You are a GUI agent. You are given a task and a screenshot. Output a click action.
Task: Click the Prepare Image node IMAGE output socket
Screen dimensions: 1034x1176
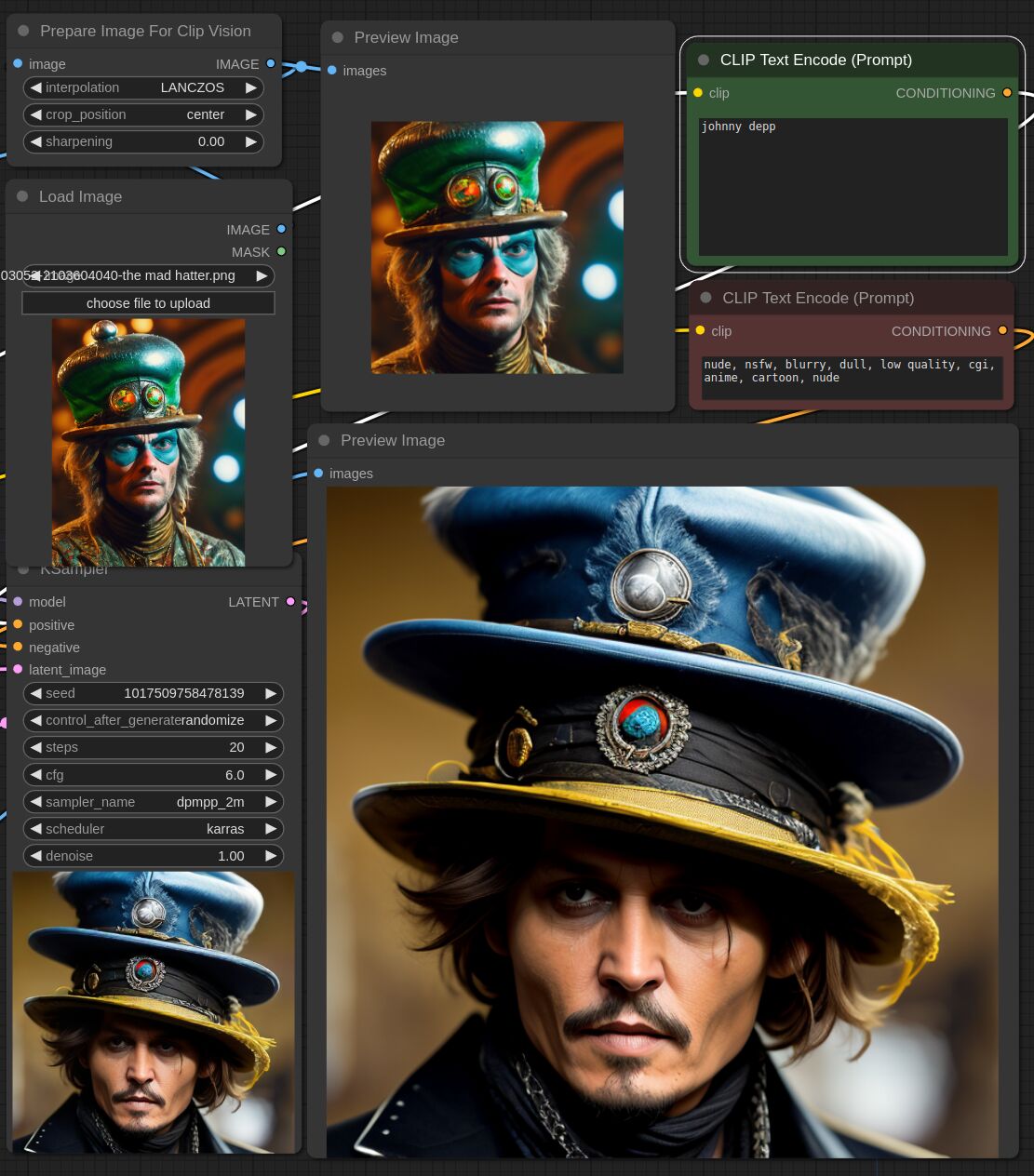tap(271, 63)
